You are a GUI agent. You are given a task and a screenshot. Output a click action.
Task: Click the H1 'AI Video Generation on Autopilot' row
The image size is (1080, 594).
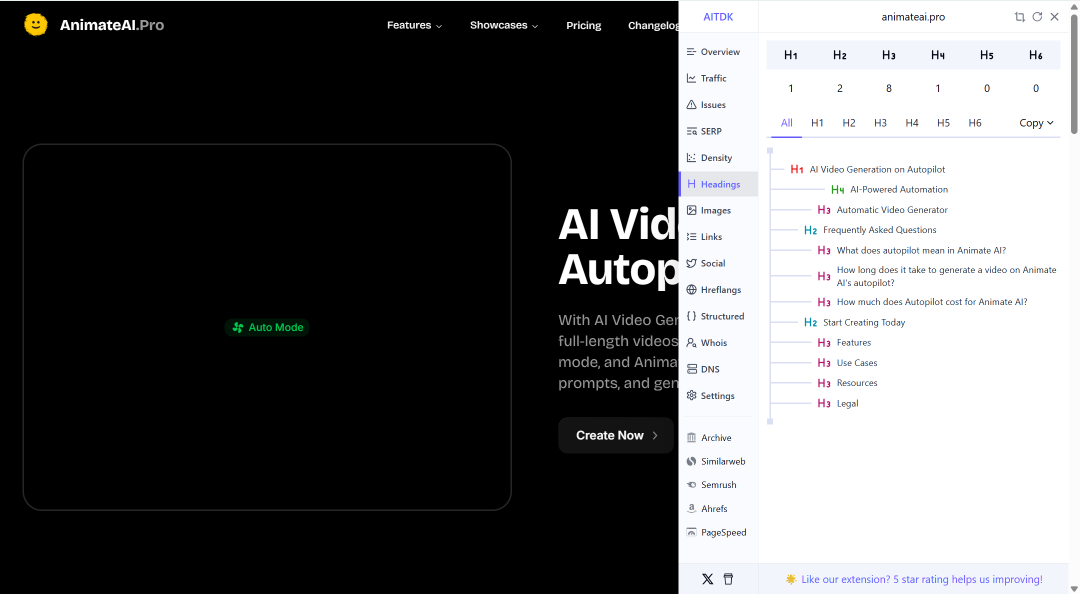point(868,170)
